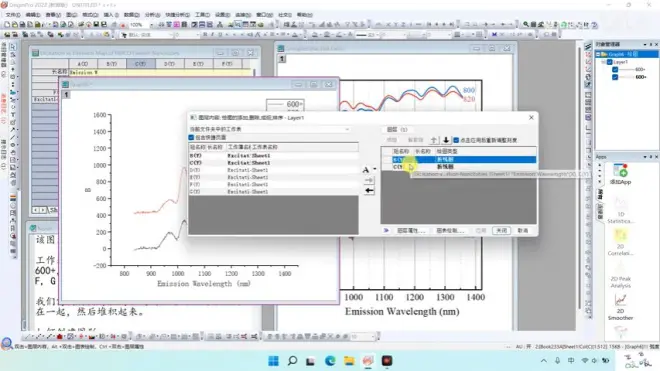The height and width of the screenshot is (371, 660).
Task: Toggle the rescale checkbox beside the down arrow
Action: tap(456, 140)
